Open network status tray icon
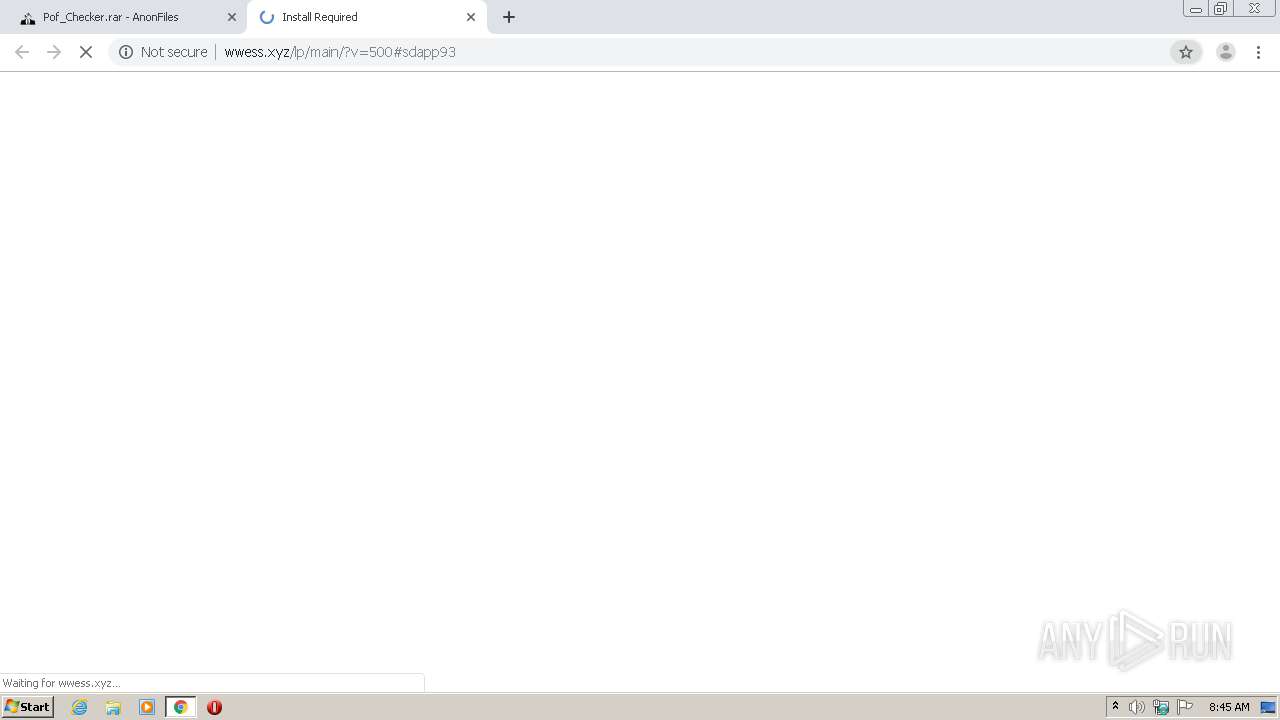This screenshot has height=720, width=1280. click(1161, 707)
